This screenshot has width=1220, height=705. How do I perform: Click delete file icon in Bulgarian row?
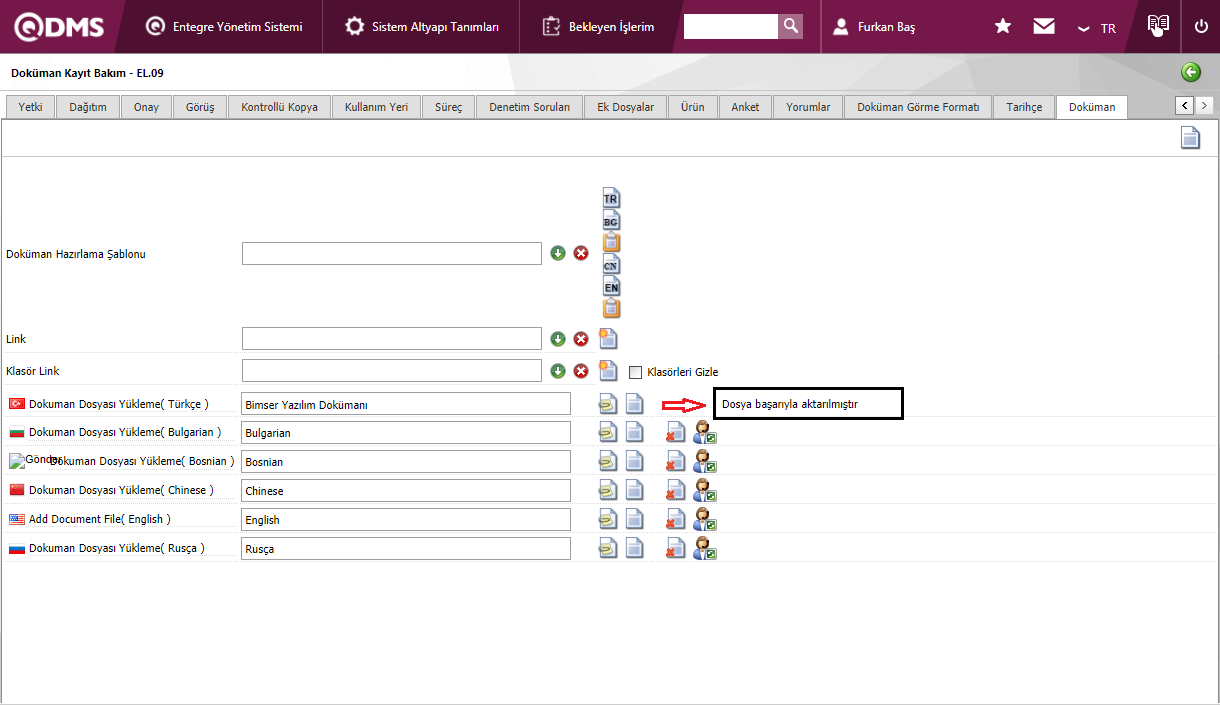tap(676, 433)
